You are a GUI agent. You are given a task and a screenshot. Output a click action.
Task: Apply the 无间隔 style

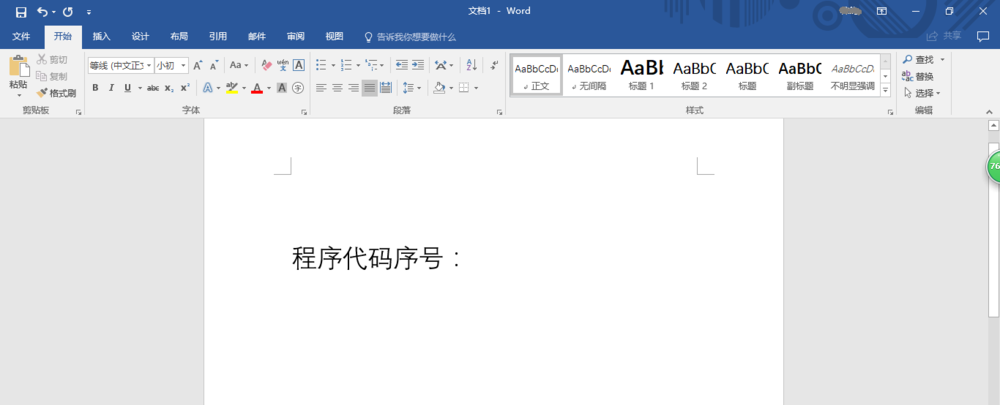coord(589,75)
